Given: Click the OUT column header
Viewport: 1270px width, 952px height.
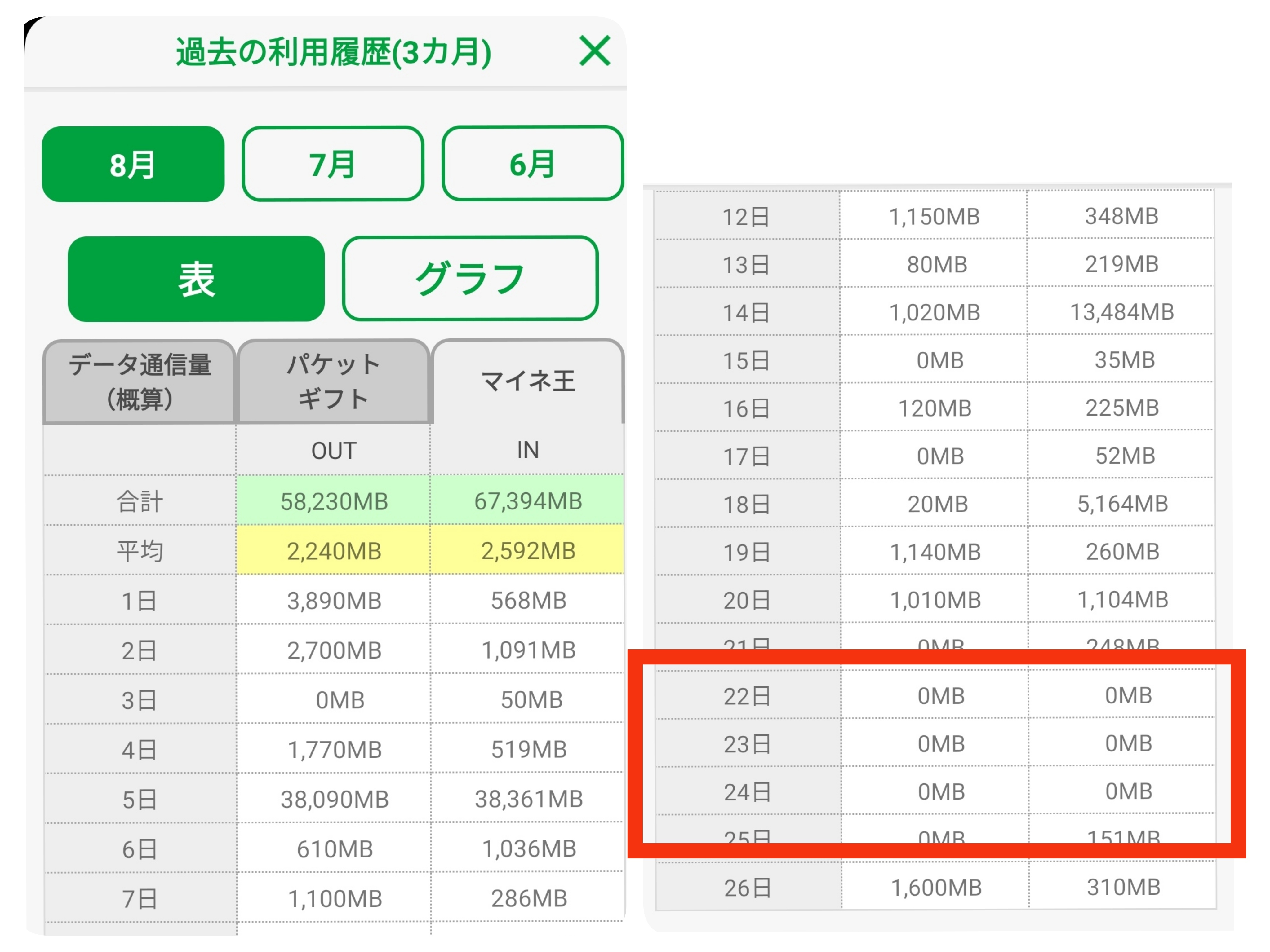Looking at the screenshot, I should (x=334, y=451).
